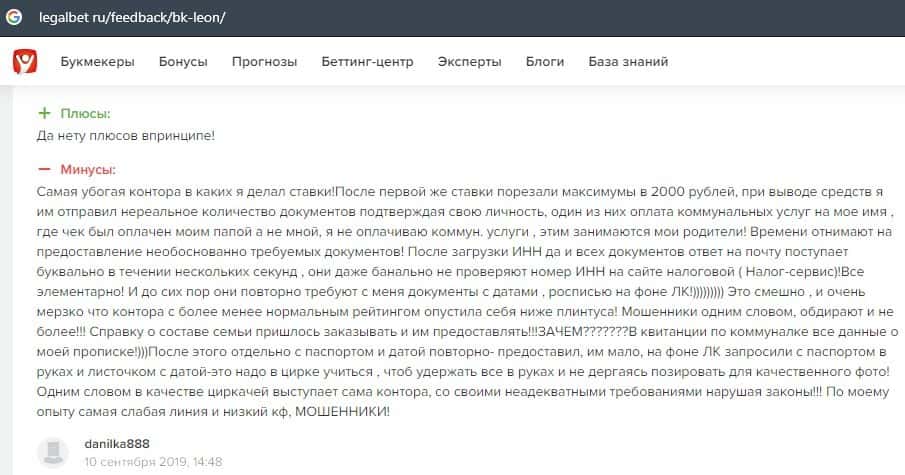
Task: Click the word МОШЕННИКИ! ending the review
Action: point(342,412)
